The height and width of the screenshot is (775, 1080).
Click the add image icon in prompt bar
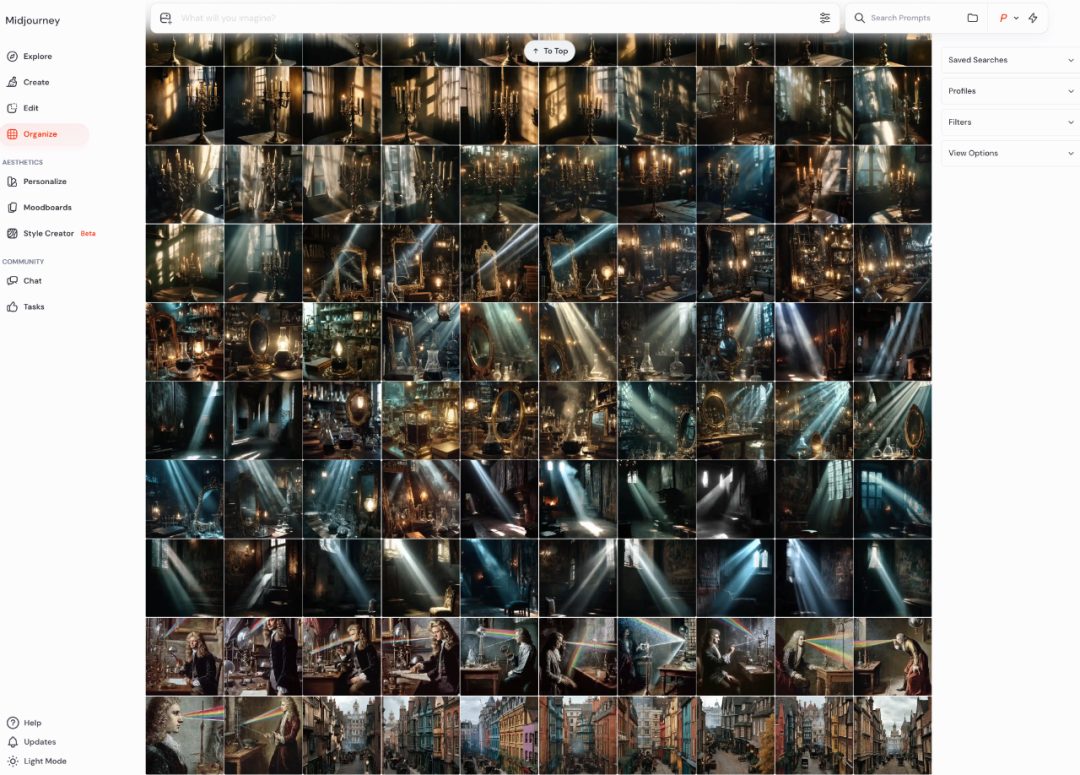tap(166, 18)
